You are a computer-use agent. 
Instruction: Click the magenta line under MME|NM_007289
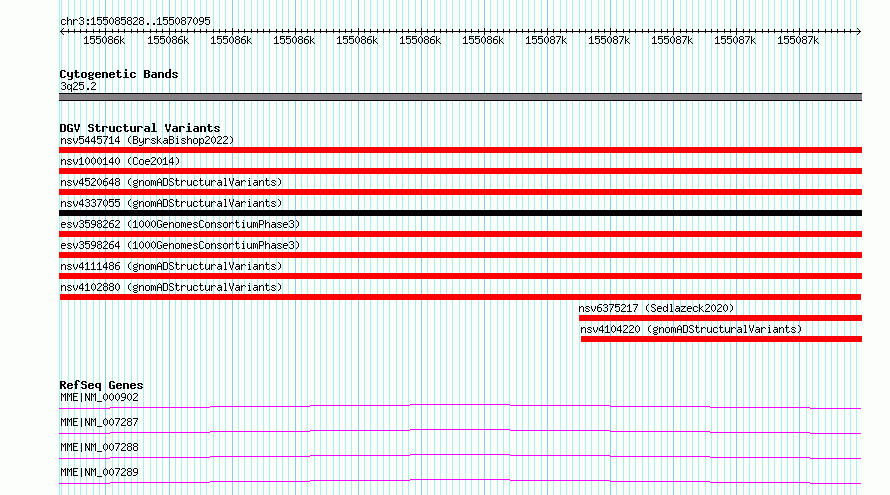tap(460, 481)
